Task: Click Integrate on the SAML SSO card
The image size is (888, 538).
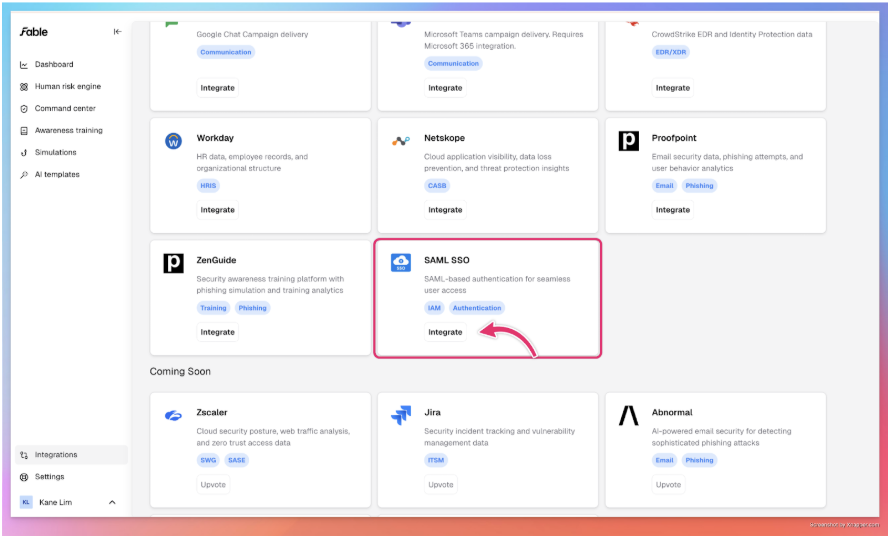Action: 445,332
